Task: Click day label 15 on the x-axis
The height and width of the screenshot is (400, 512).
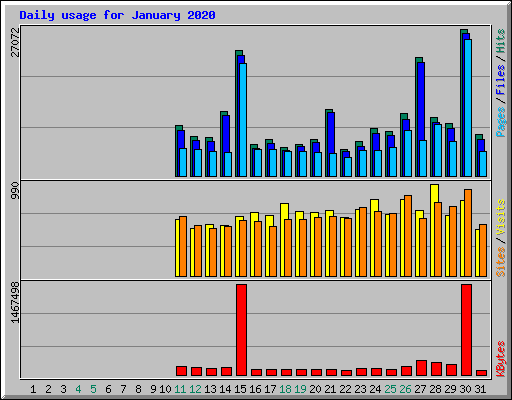Action: click(x=240, y=389)
